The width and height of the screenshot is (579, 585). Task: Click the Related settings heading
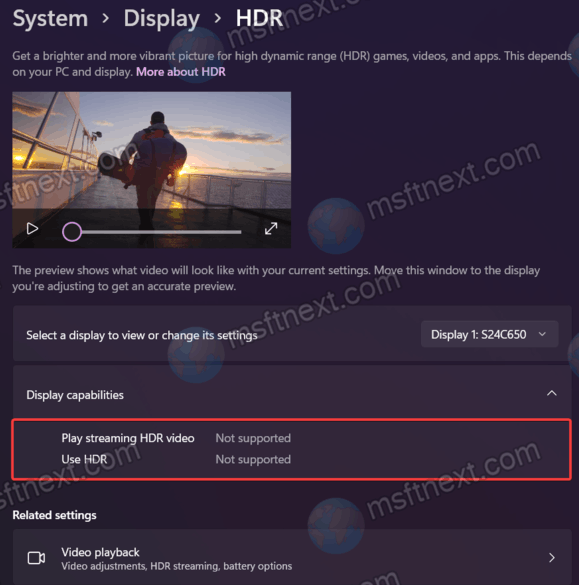coord(54,515)
